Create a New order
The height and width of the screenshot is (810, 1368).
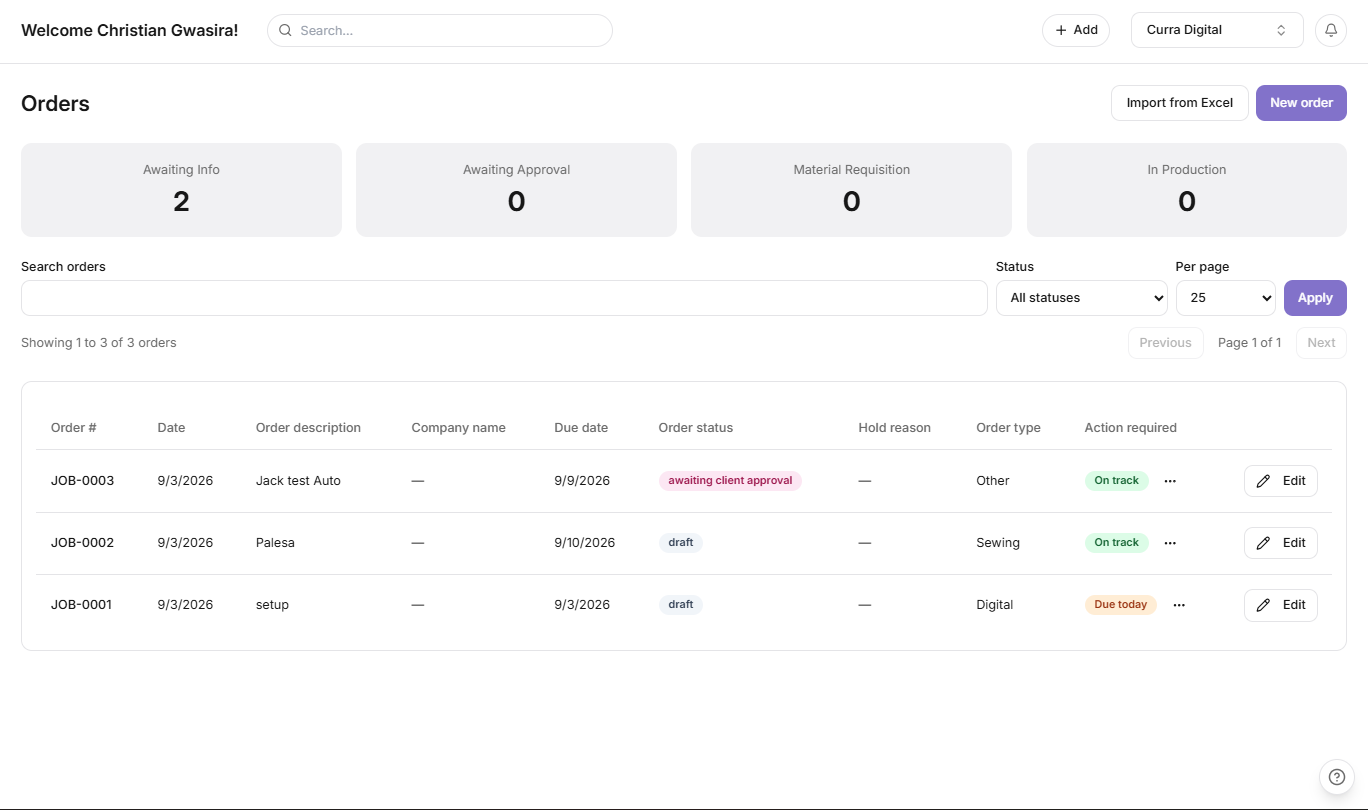tap(1301, 103)
